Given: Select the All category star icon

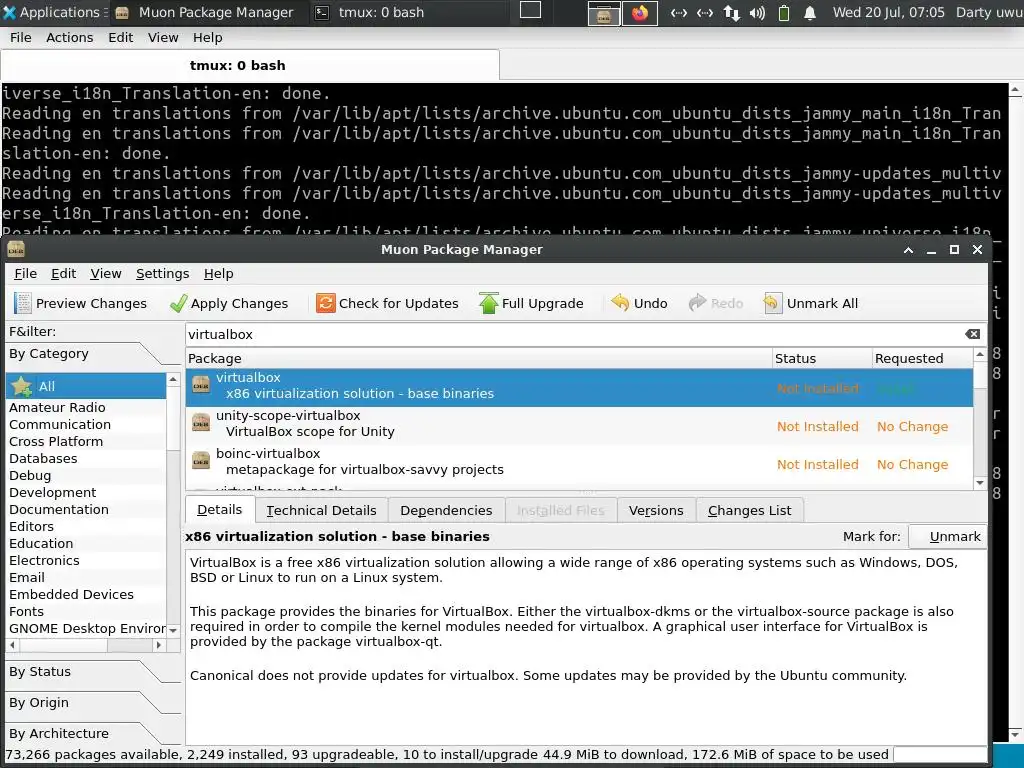Looking at the screenshot, I should 22,386.
